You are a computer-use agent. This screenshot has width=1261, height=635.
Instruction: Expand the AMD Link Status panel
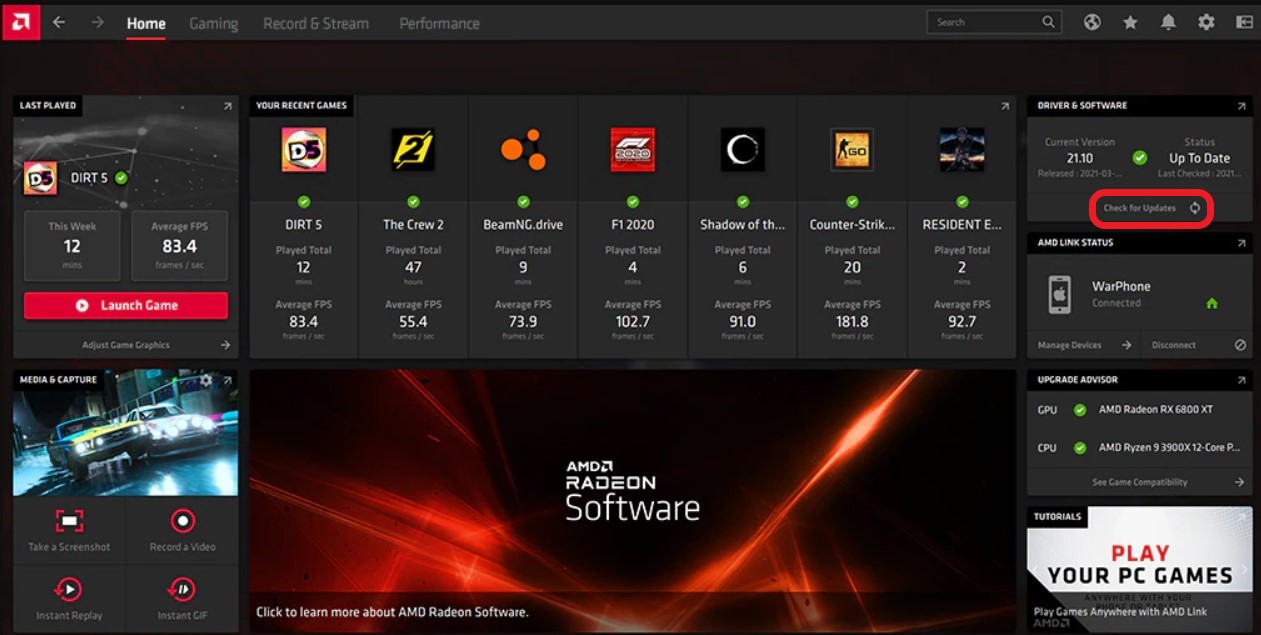1241,243
